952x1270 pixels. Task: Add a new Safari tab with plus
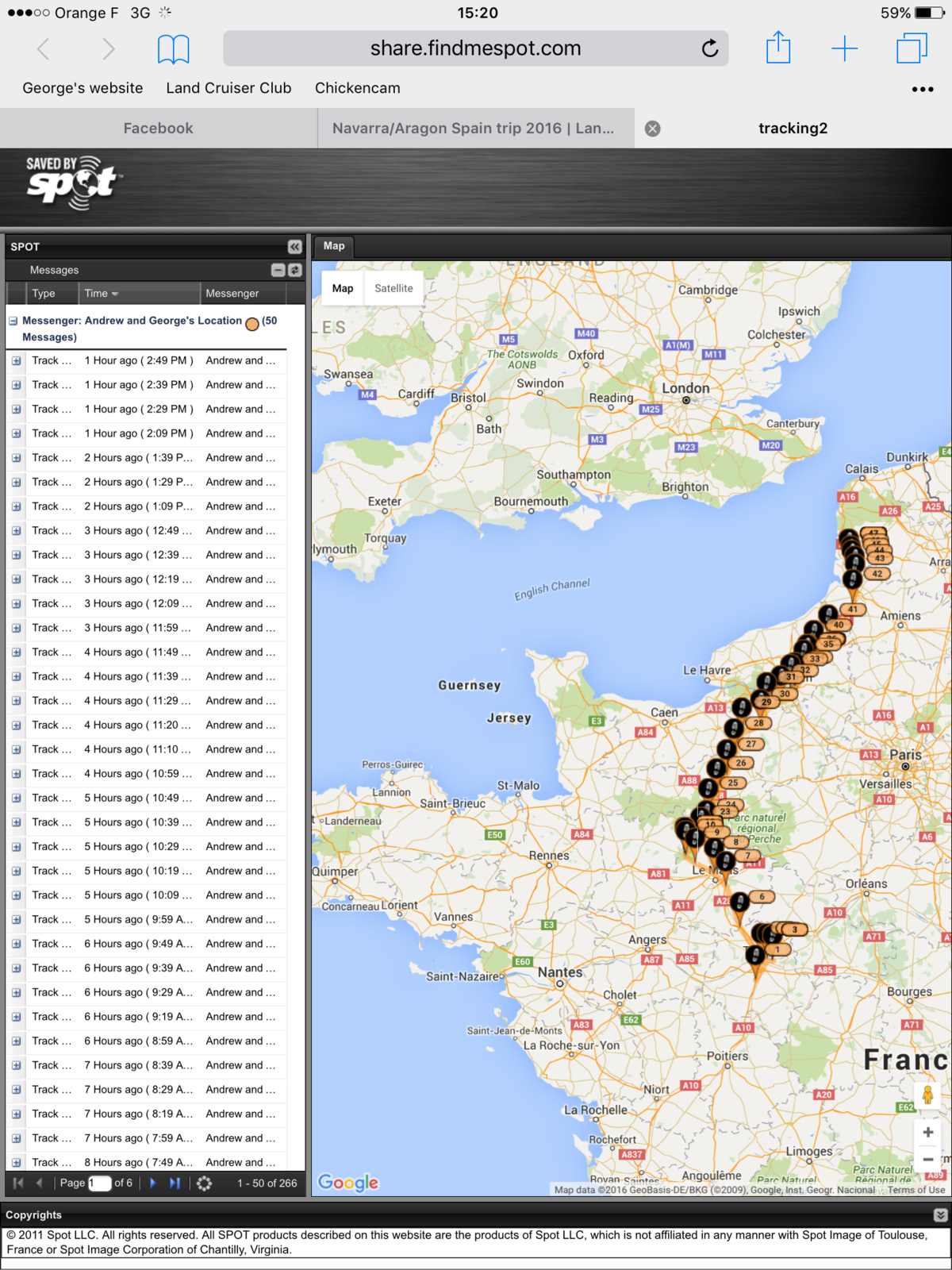click(845, 48)
